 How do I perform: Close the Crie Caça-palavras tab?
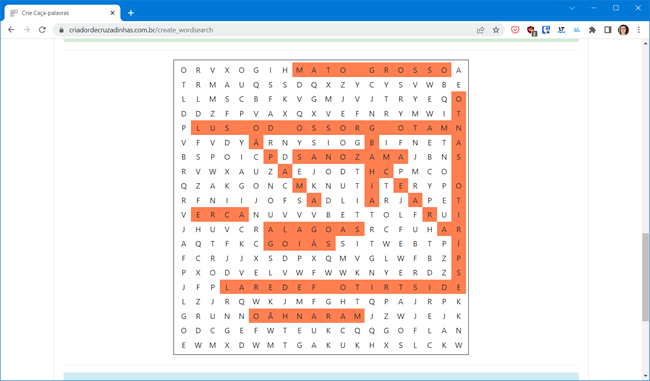(112, 13)
